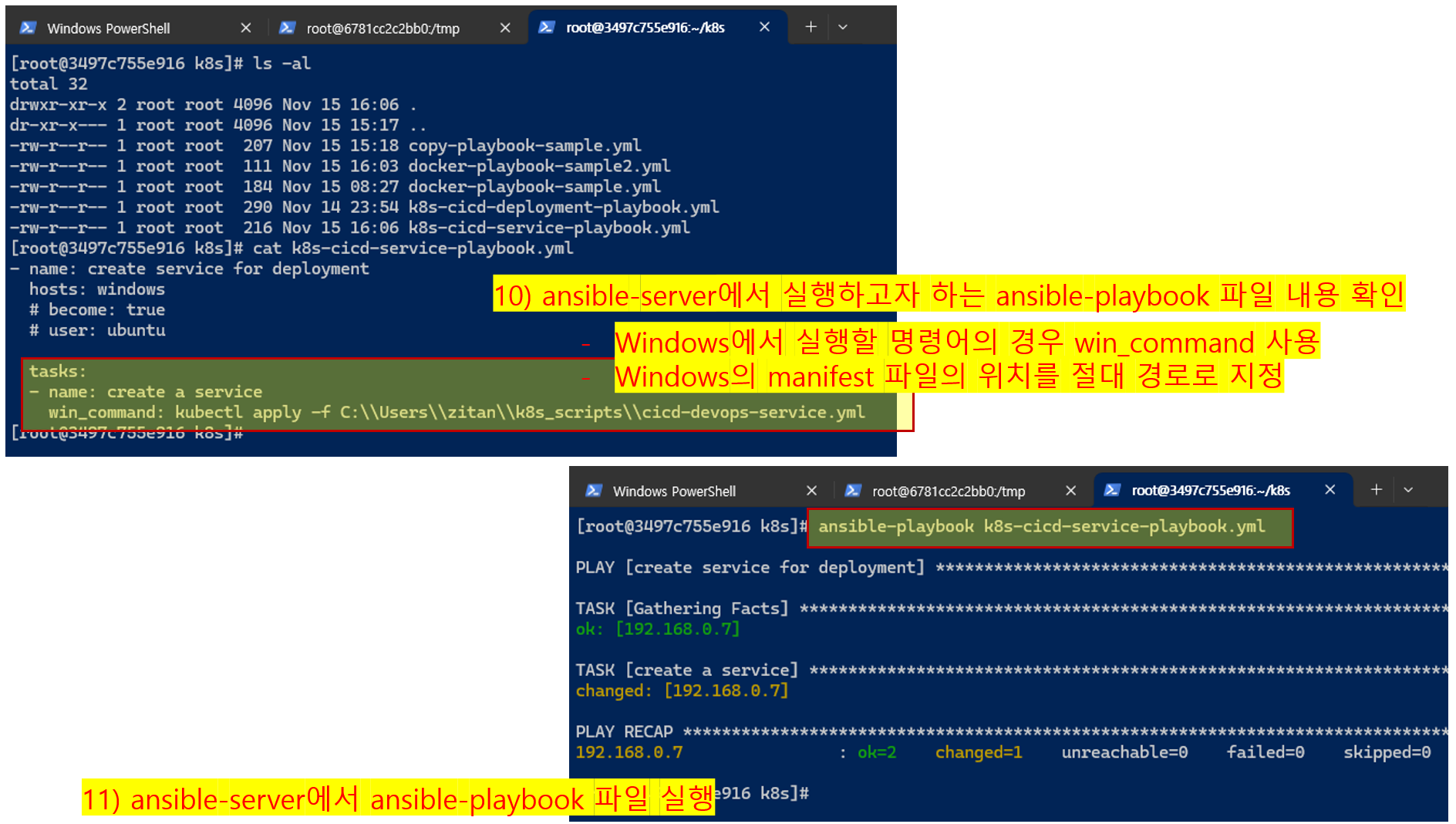Click file name copy-playbook-sample.yml
This screenshot has height=824, width=1456.
click(x=524, y=145)
